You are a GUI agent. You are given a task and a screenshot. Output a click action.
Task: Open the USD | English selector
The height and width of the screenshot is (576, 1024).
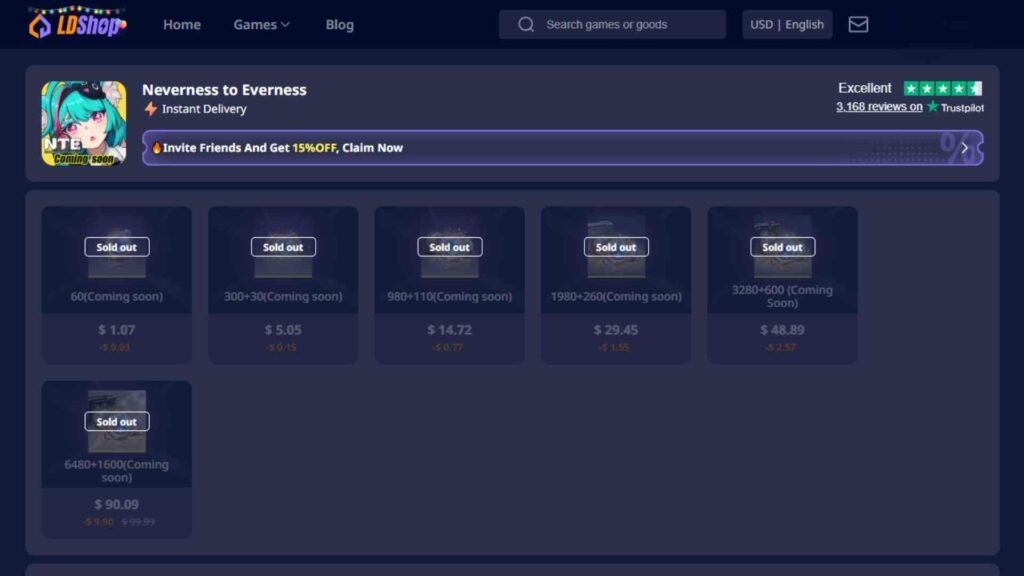point(786,24)
